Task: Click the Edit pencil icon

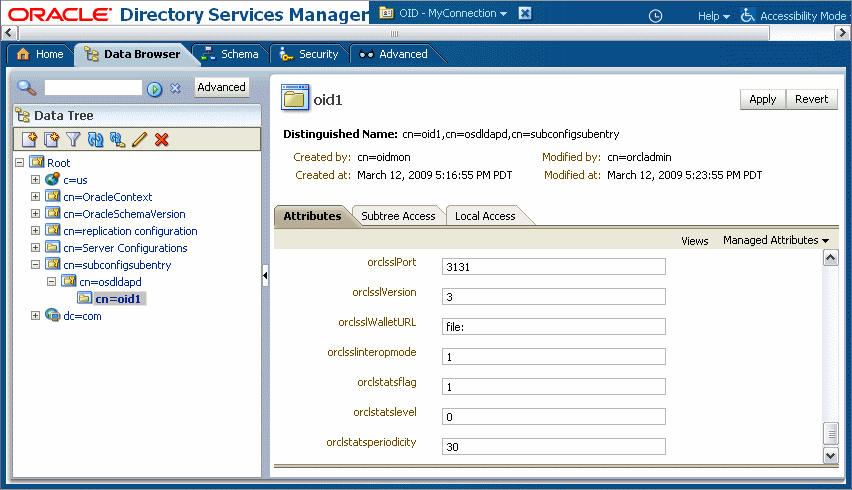Action: click(139, 140)
